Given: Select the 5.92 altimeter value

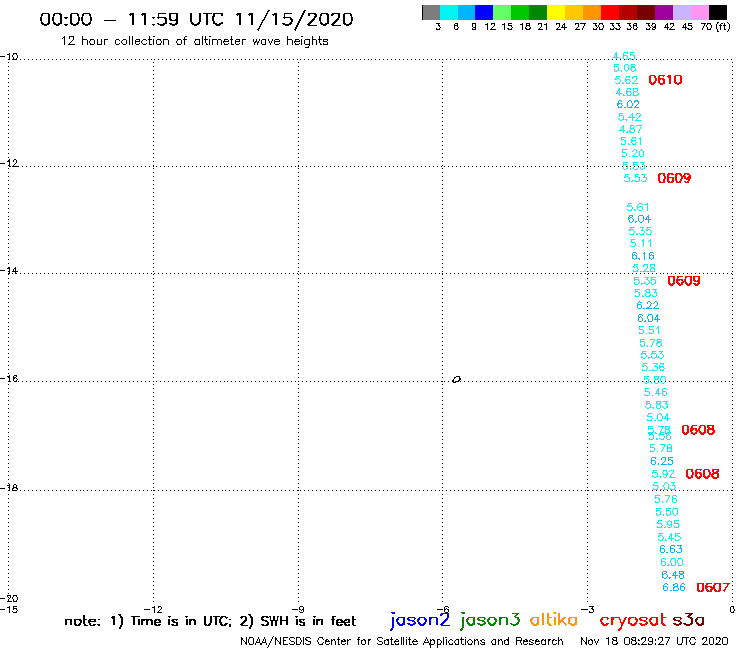Looking at the screenshot, I should (663, 474).
